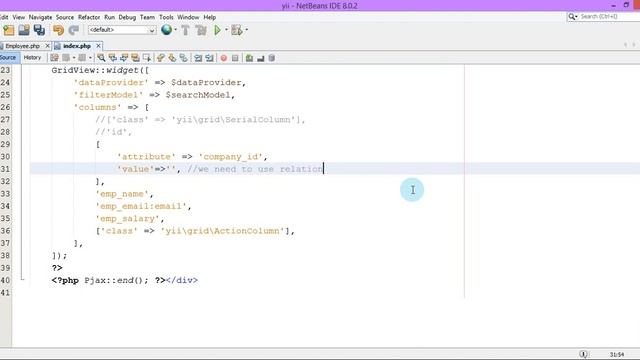640x360 pixels.
Task: Close the index.php tab
Action: point(98,46)
